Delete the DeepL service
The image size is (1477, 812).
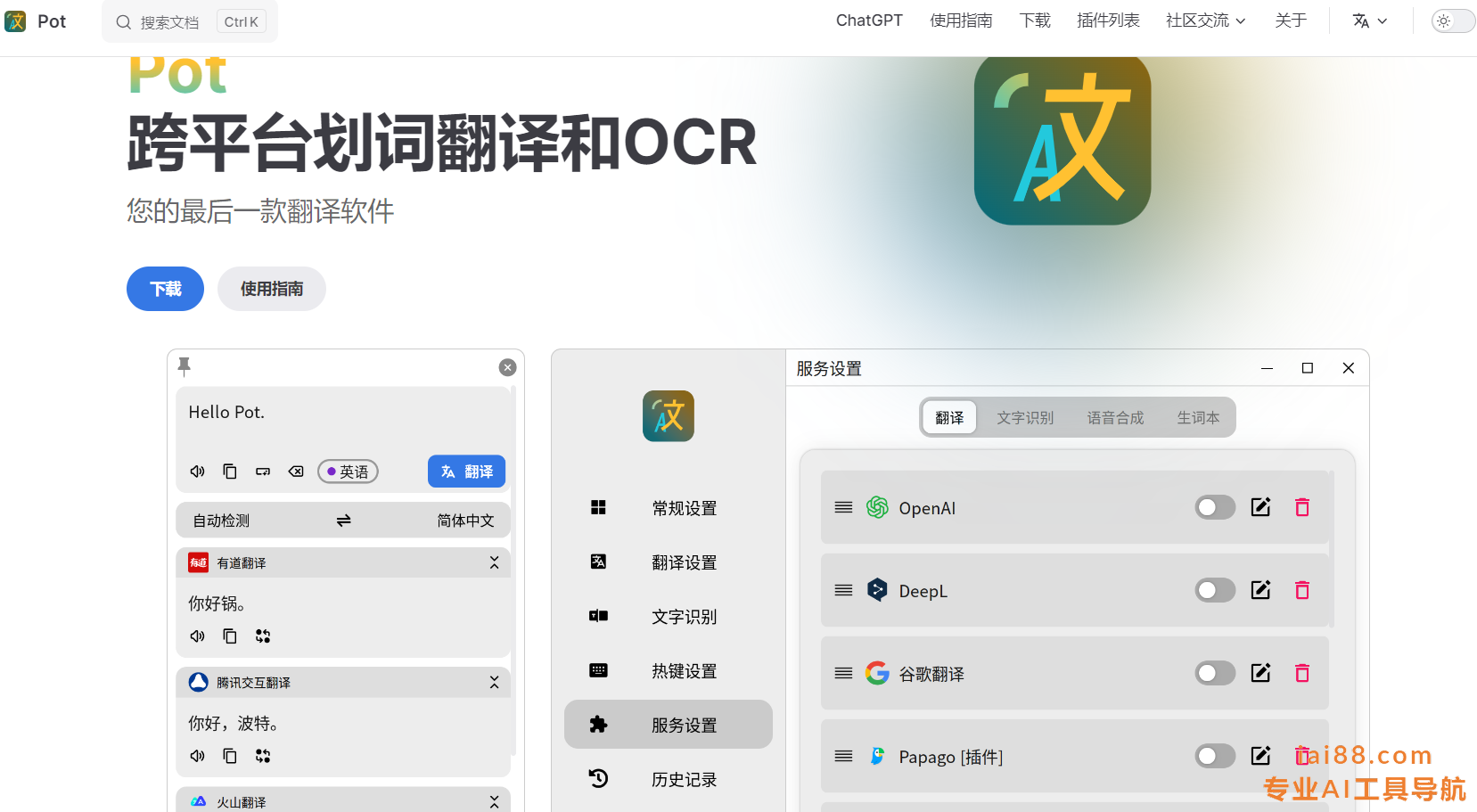(1302, 590)
